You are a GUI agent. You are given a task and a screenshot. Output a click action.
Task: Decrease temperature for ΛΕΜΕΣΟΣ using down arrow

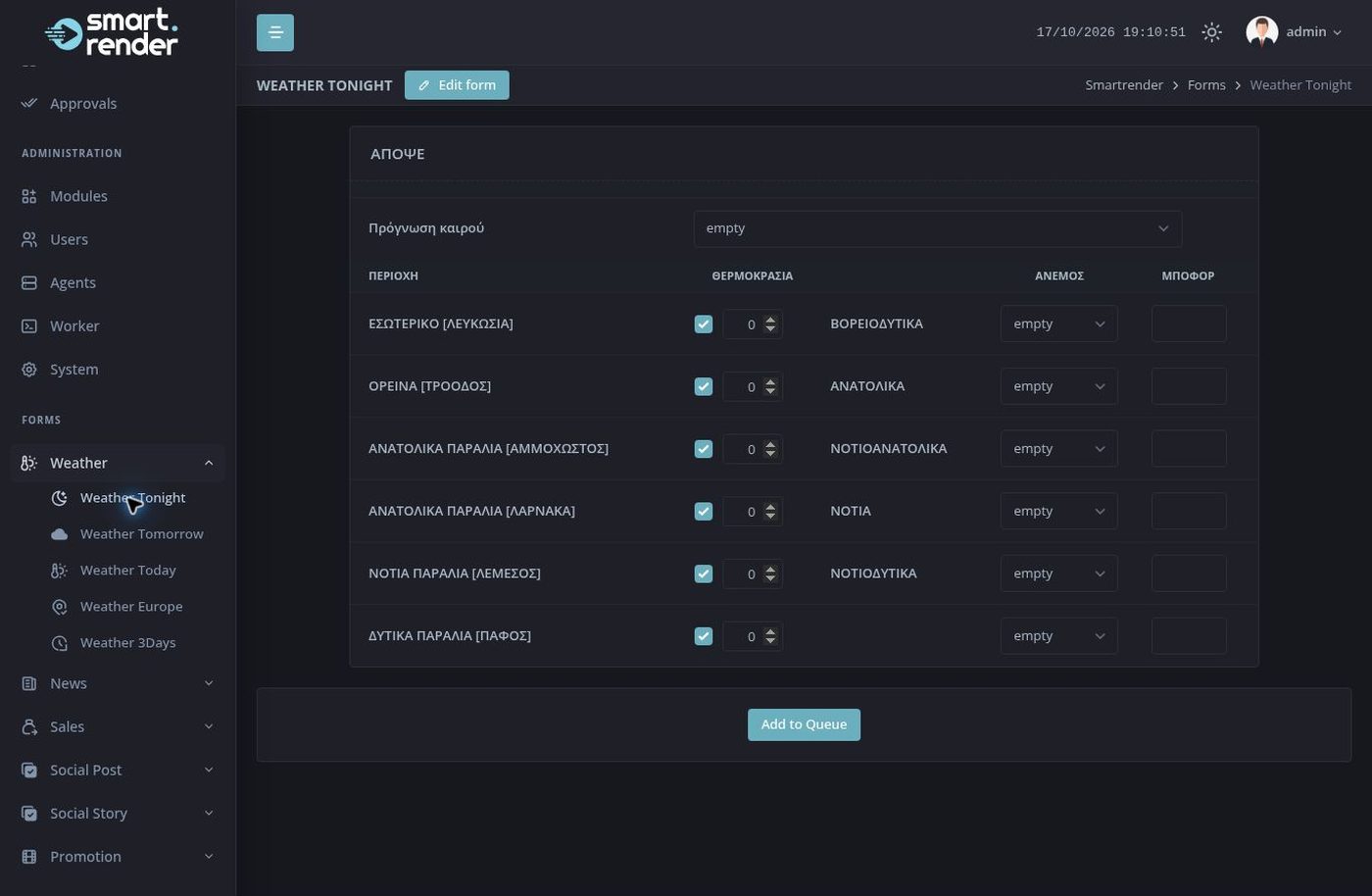pos(770,578)
